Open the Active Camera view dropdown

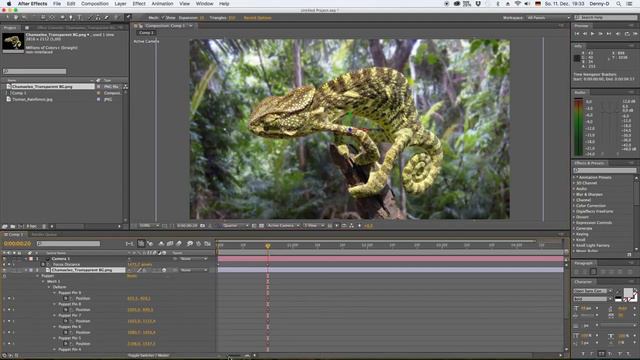(x=283, y=226)
